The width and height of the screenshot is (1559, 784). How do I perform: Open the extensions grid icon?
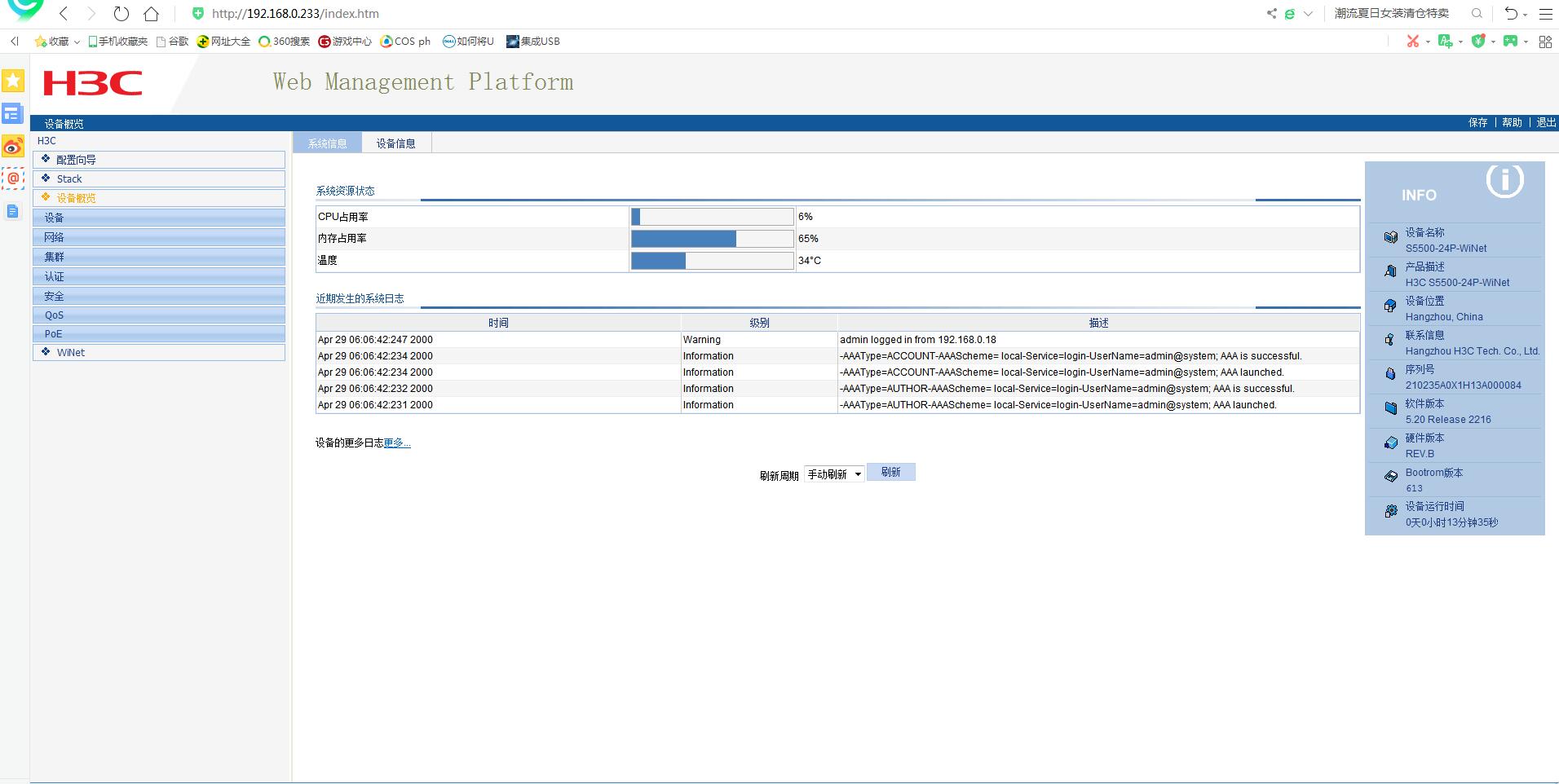coord(1545,42)
